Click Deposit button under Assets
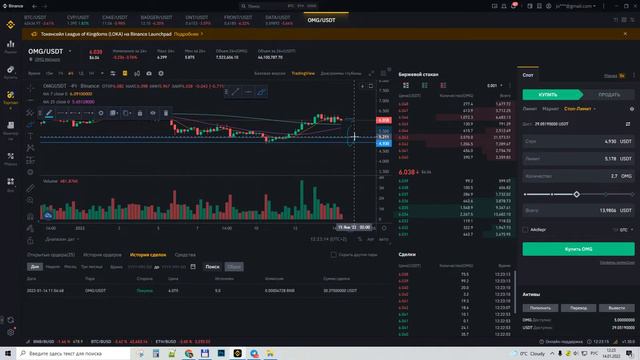Viewport: 640px width, 360px height. click(x=540, y=308)
